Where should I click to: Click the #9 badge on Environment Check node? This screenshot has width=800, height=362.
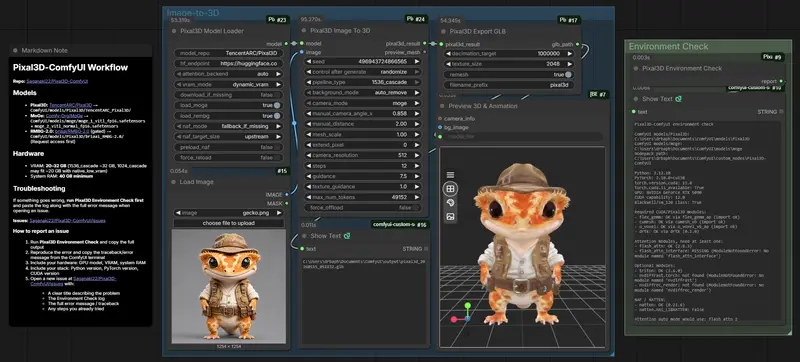pyautogui.click(x=772, y=57)
